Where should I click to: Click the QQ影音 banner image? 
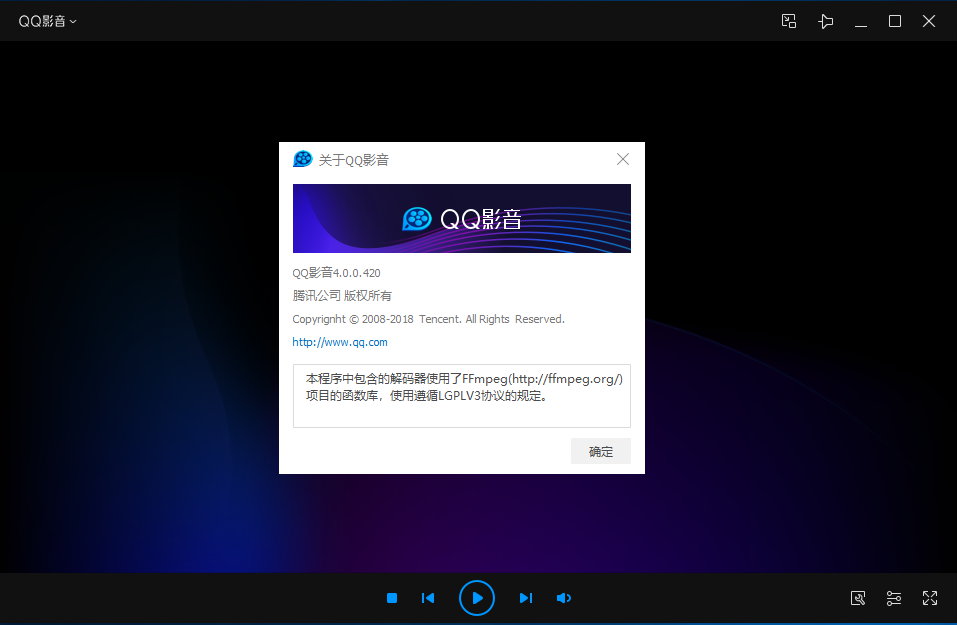[461, 219]
